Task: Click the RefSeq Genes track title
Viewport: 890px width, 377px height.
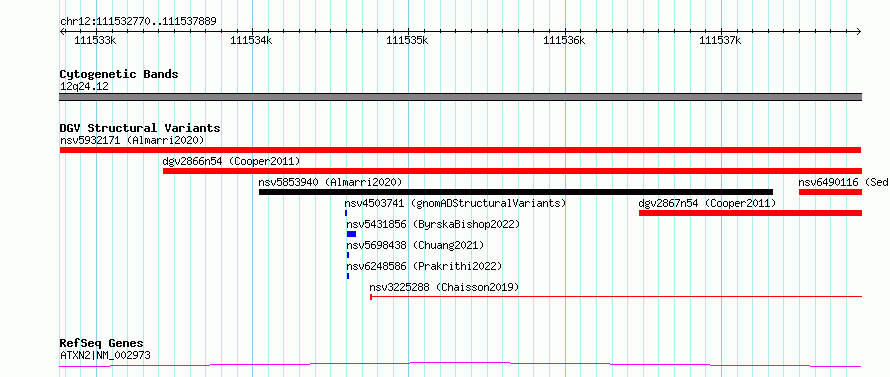Action: pos(102,344)
